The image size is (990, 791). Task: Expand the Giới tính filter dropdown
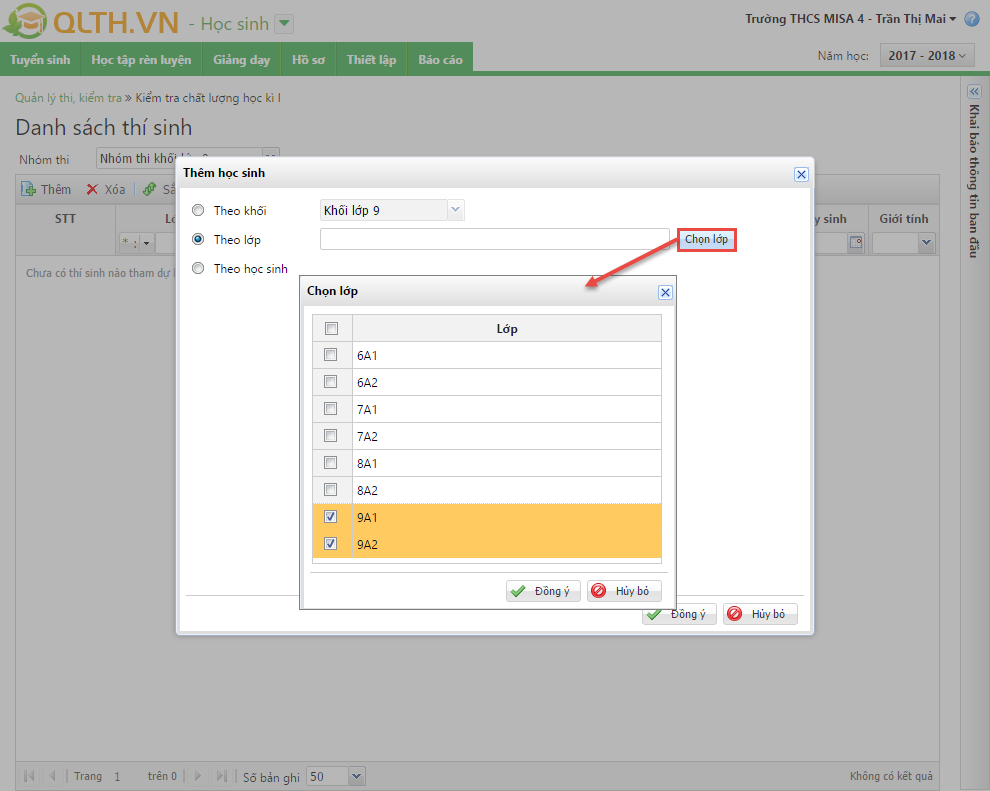click(x=926, y=242)
